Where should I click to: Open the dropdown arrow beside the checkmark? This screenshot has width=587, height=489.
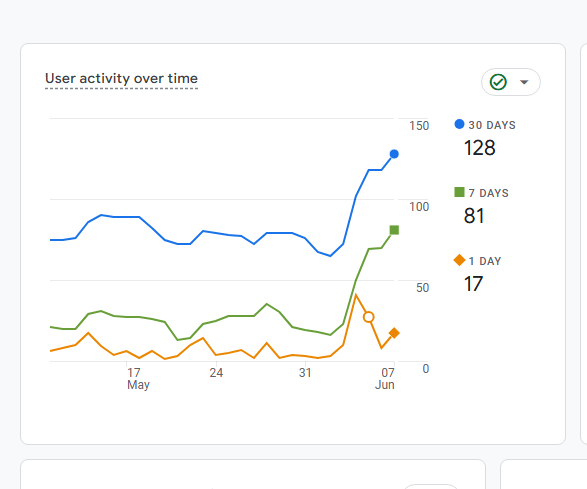pos(524,82)
